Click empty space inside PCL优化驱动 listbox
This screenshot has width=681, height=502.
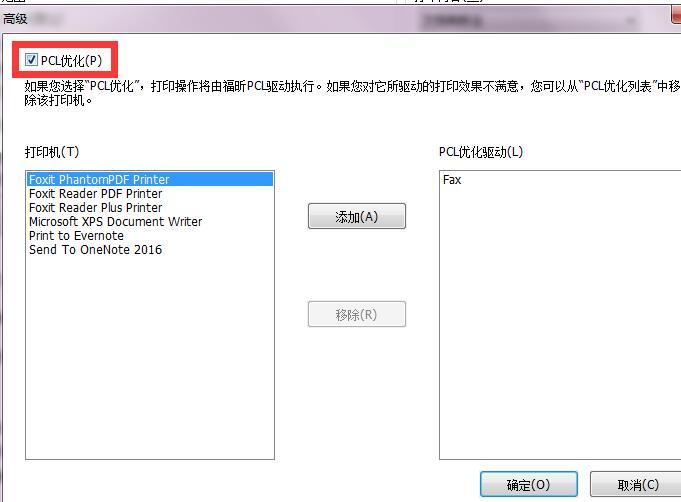tap(560, 321)
